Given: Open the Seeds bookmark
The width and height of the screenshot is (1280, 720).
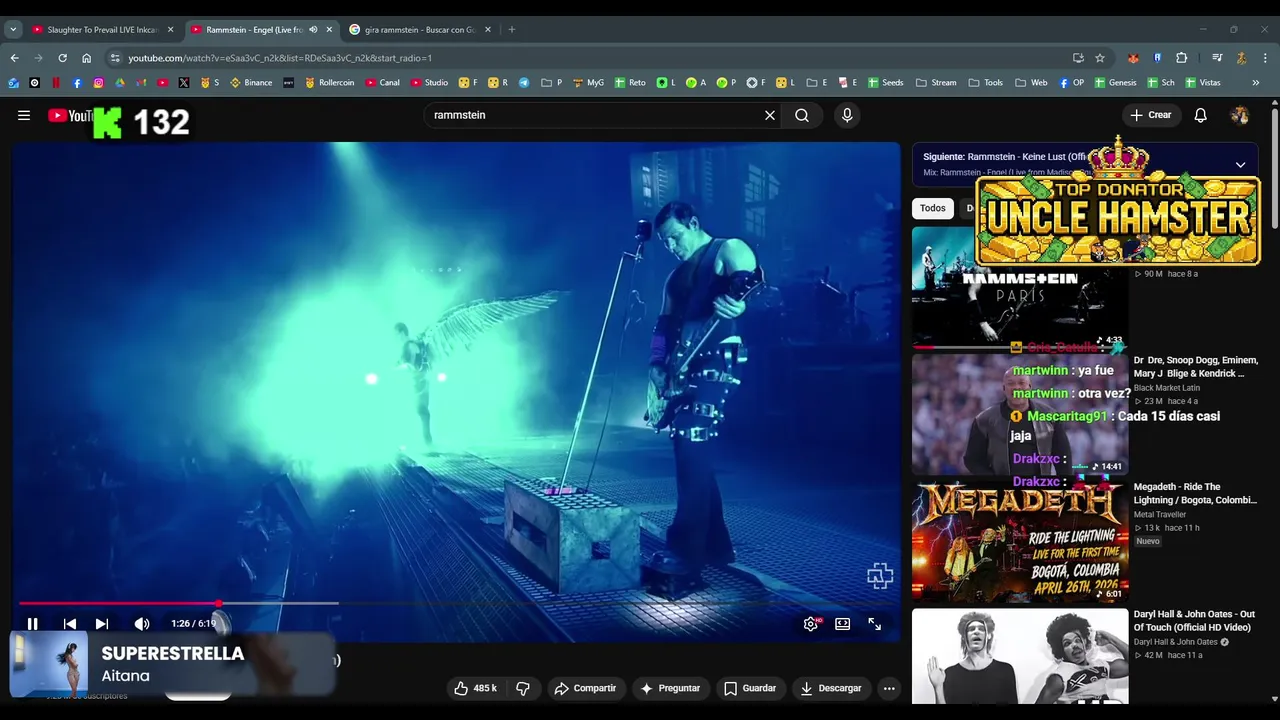Looking at the screenshot, I should coord(885,83).
